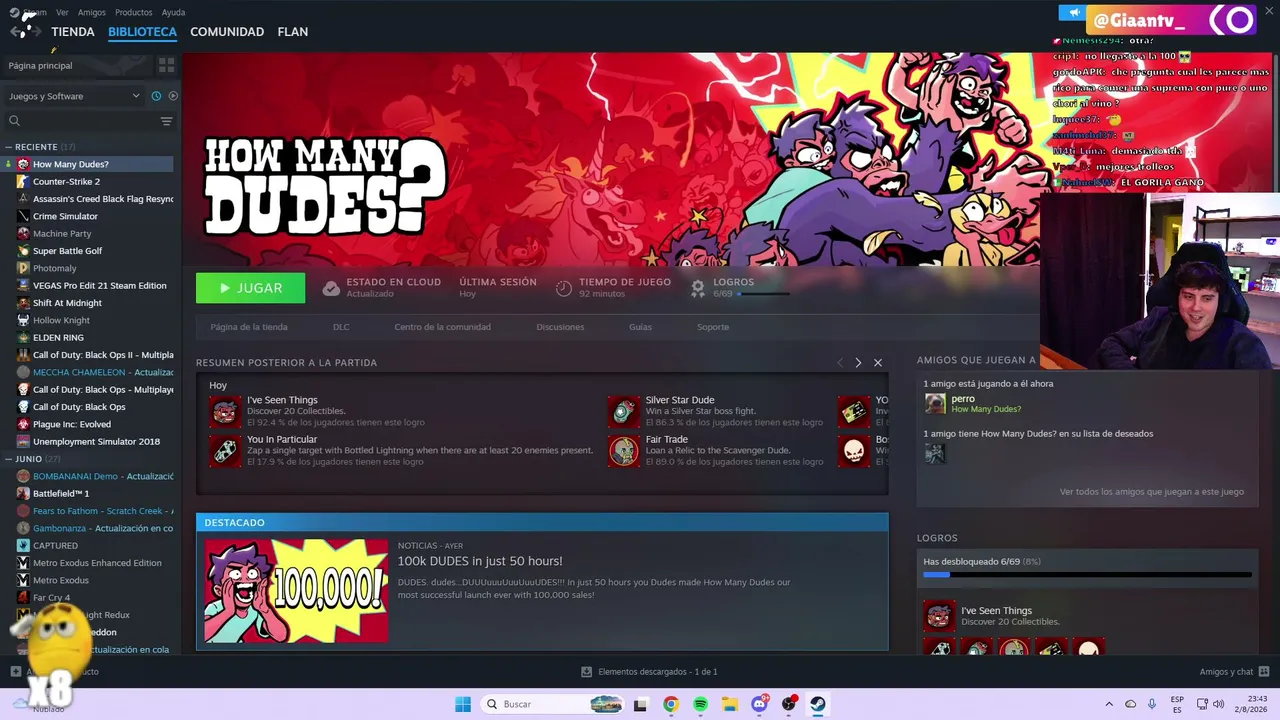The height and width of the screenshot is (720, 1280).
Task: Select Battlefield 1 in the library list
Action: [x=61, y=494]
